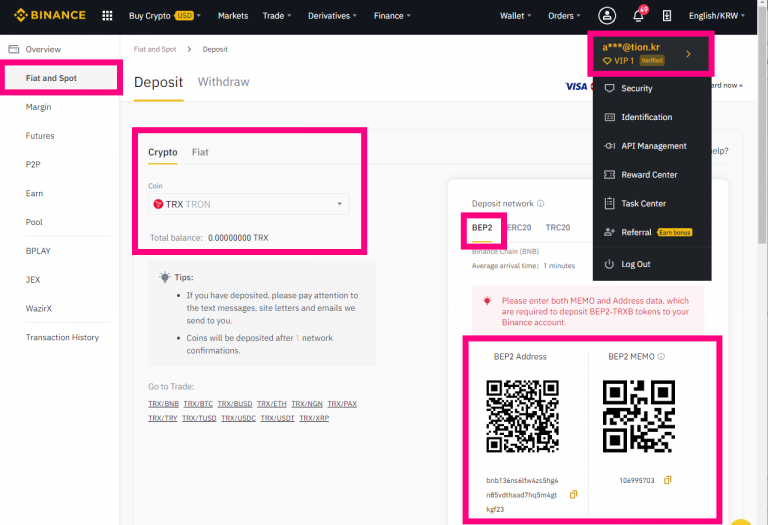768x525 pixels.
Task: Click the app download icon in header
Action: 667,16
